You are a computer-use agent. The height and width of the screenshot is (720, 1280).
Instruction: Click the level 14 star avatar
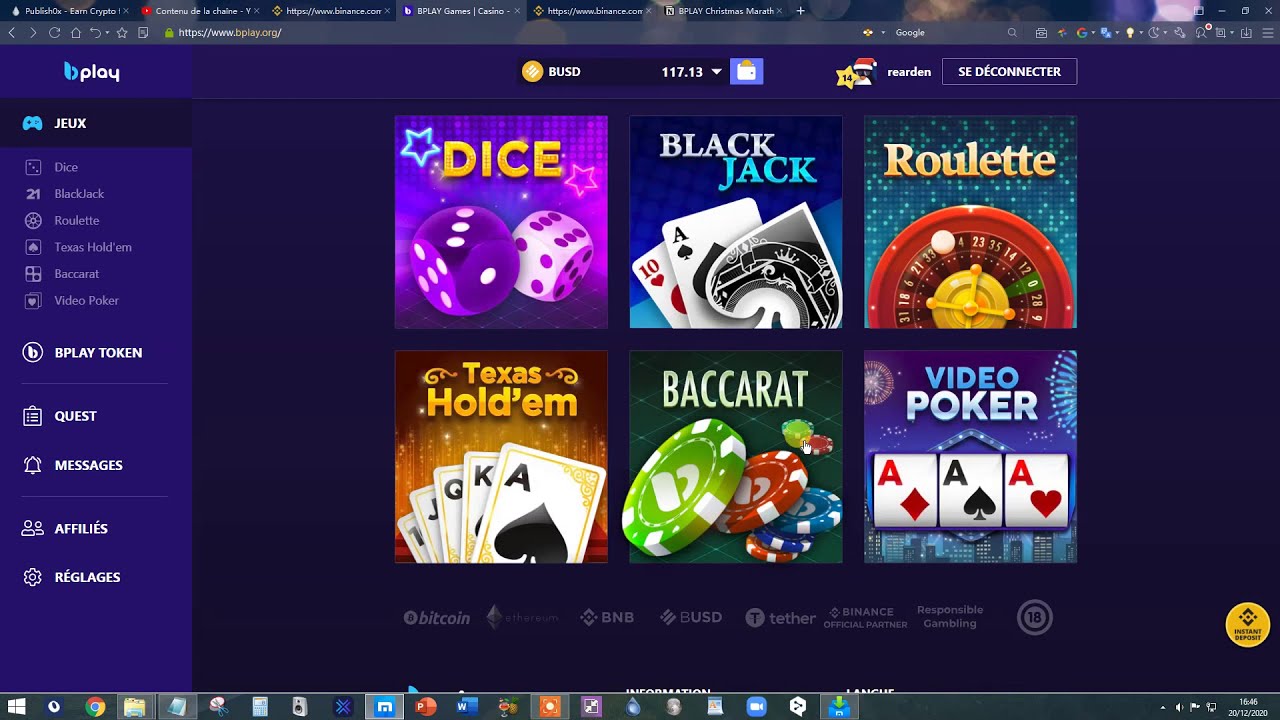(857, 73)
